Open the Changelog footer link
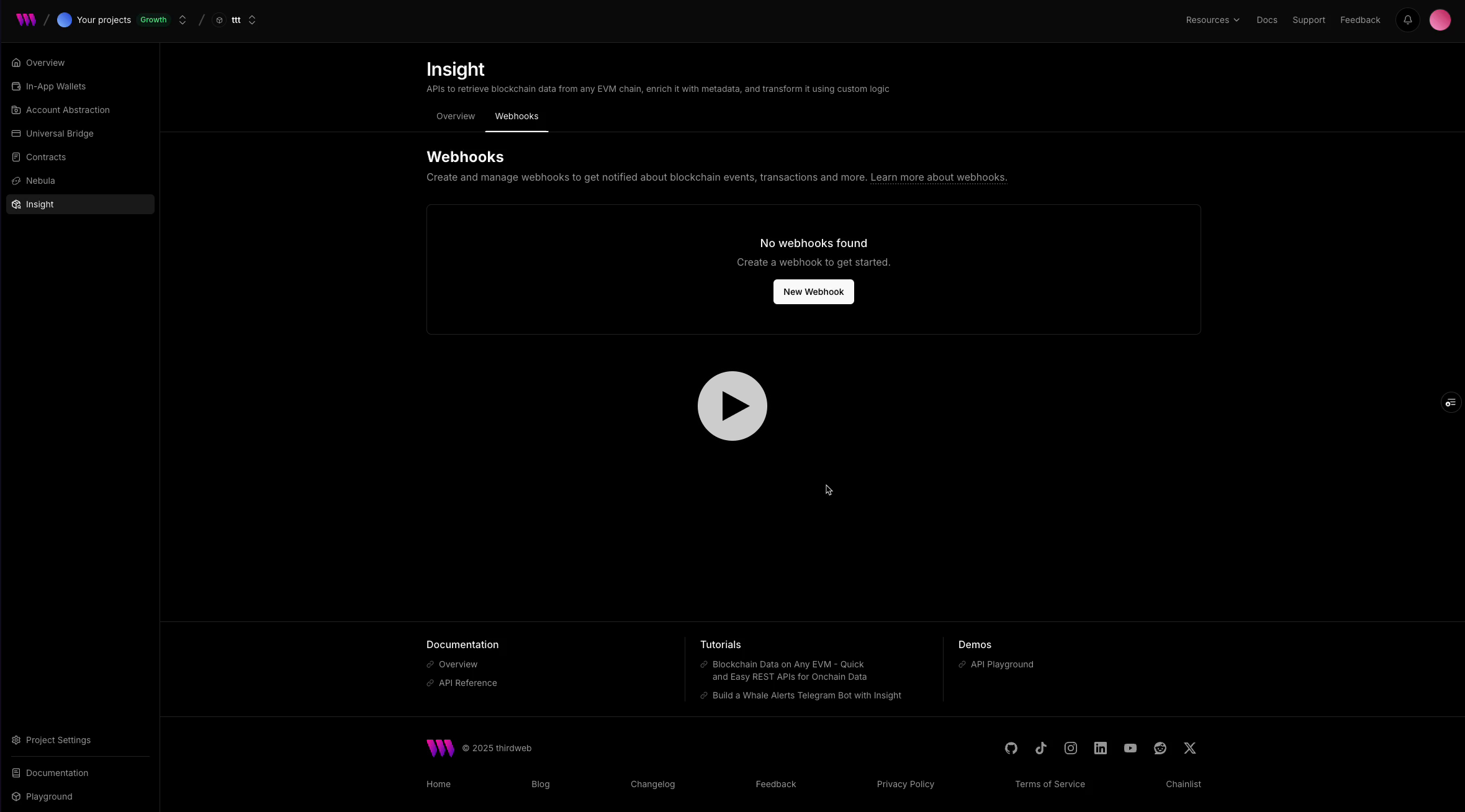 [652, 784]
